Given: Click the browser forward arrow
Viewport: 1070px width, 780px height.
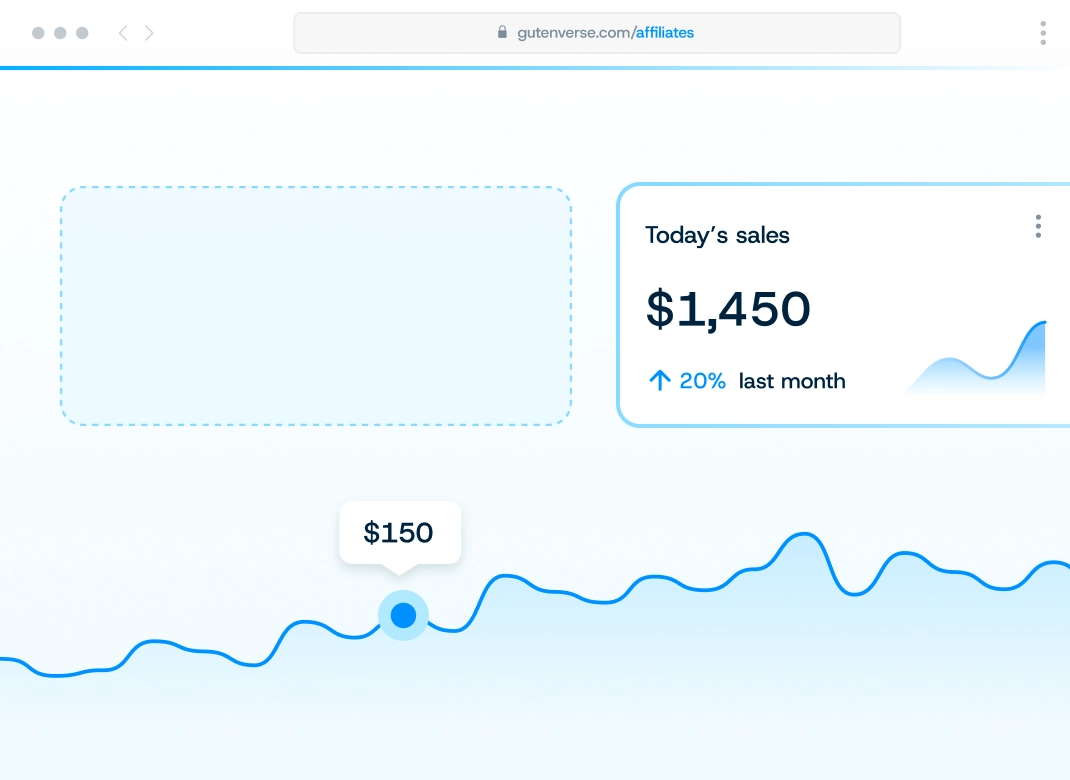Looking at the screenshot, I should (149, 33).
